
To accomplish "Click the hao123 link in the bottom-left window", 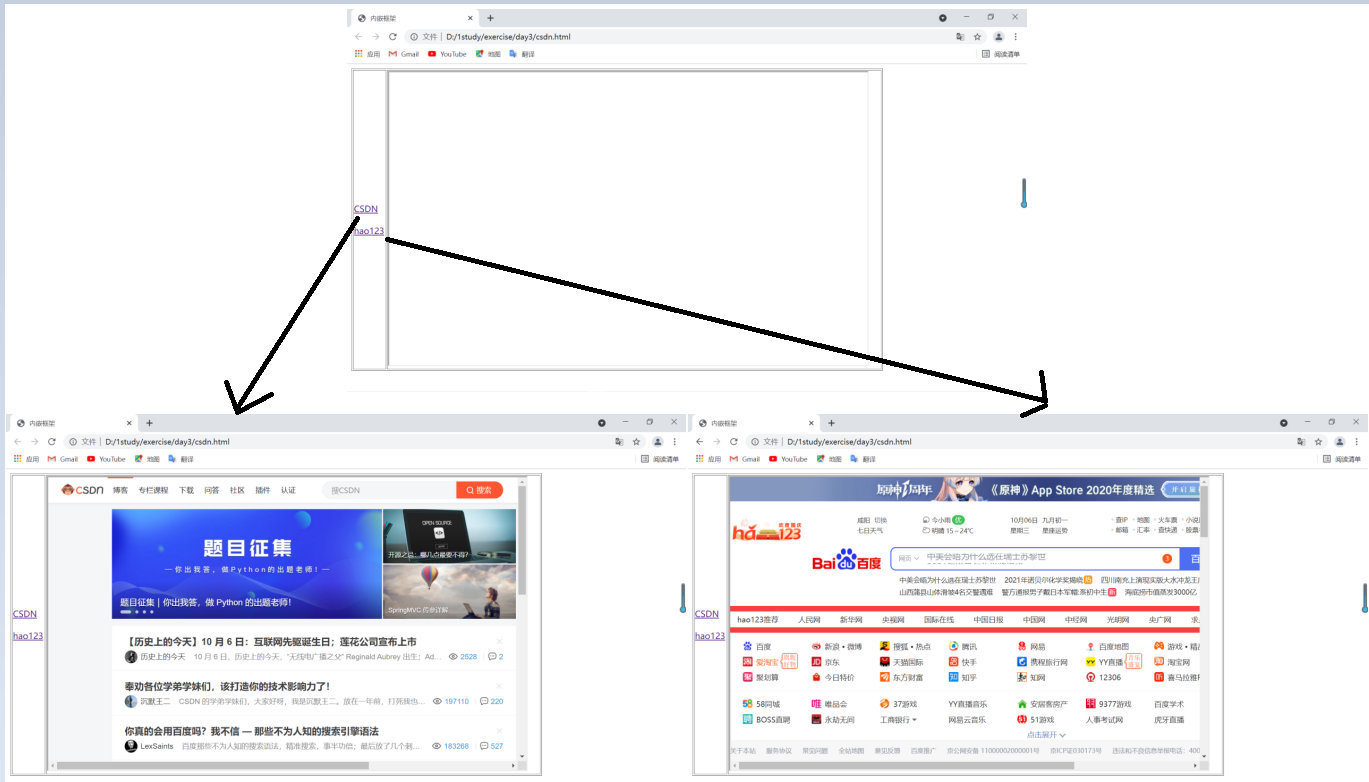I will (28, 636).
